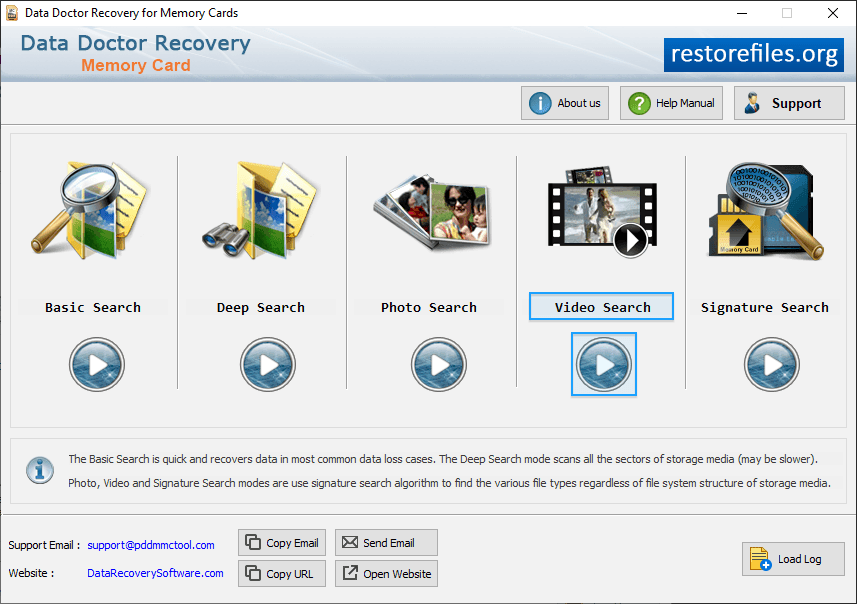857x604 pixels.
Task: Click the Basic Search magnifier folder icon
Action: pos(90,210)
